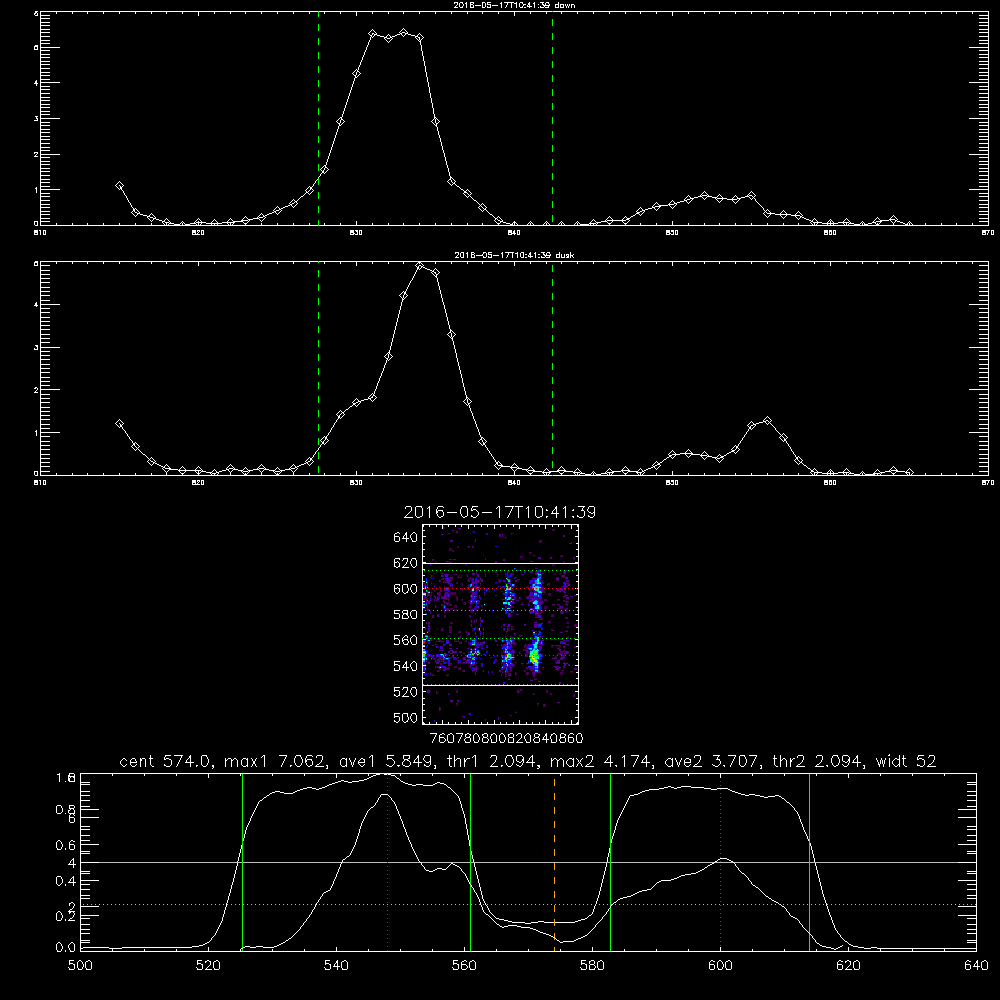Click the first diamond data point in dawn plot
Screen dimensions: 1000x1000
pos(119,186)
